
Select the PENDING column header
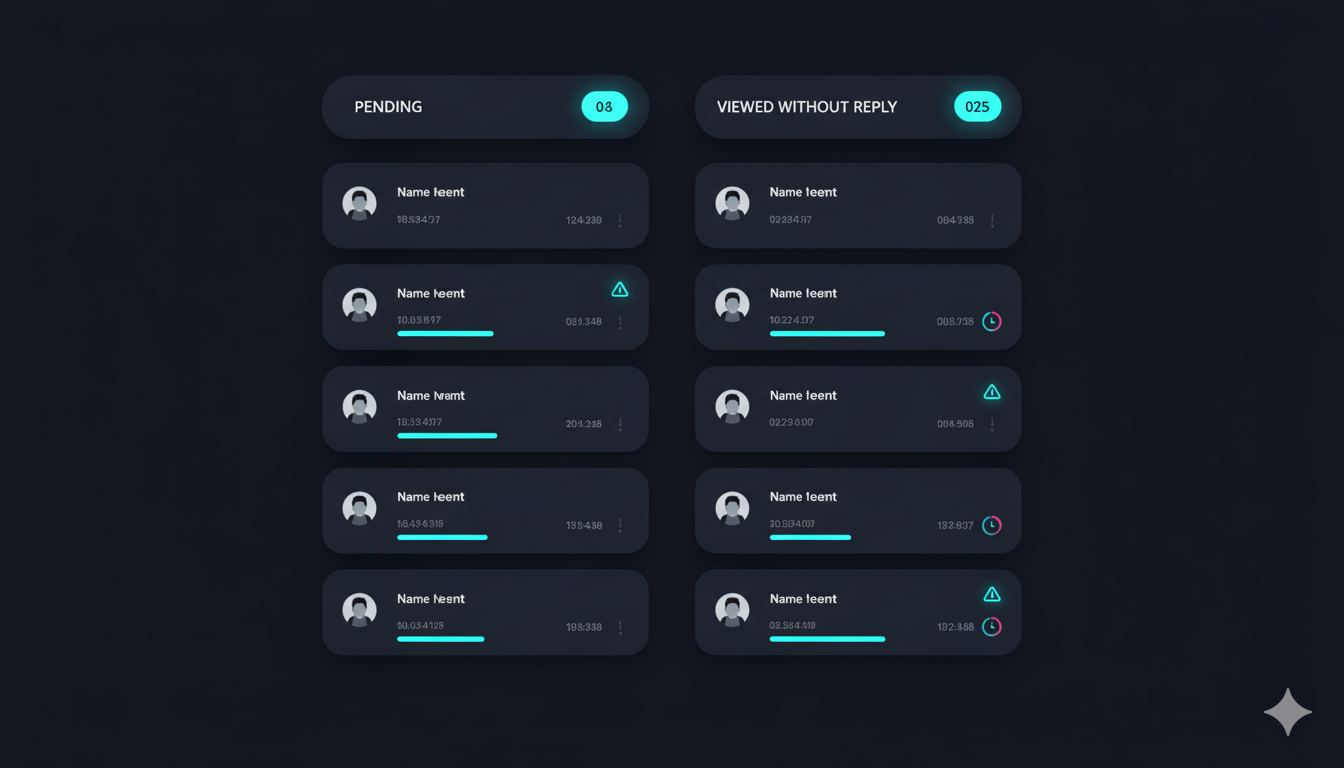point(388,107)
